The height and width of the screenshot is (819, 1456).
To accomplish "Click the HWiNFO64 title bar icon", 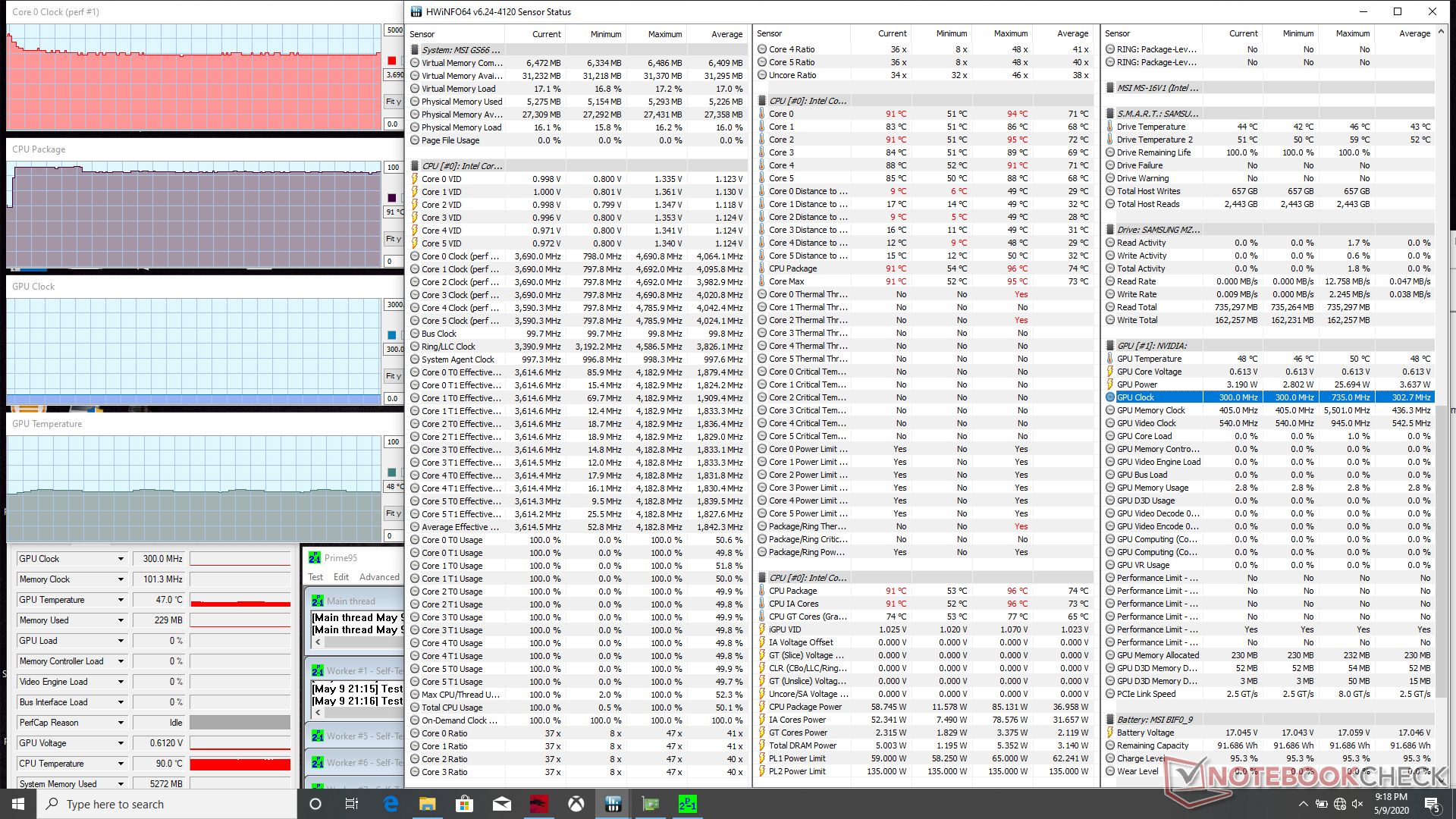I will [x=416, y=11].
